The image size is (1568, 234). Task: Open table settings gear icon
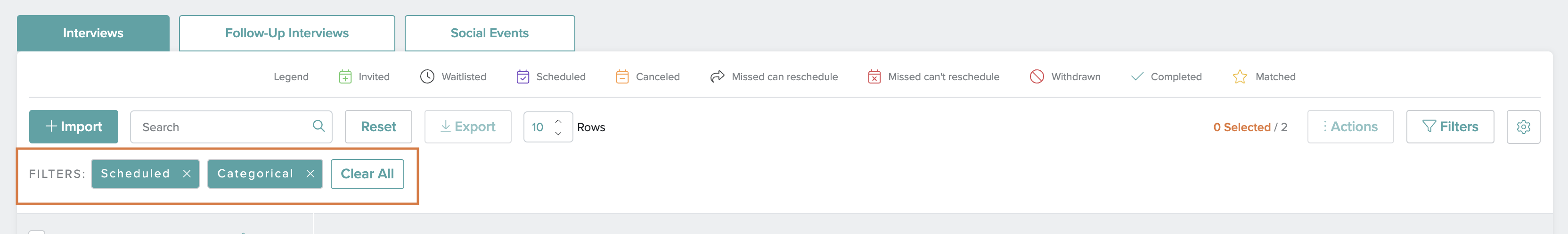click(1523, 127)
